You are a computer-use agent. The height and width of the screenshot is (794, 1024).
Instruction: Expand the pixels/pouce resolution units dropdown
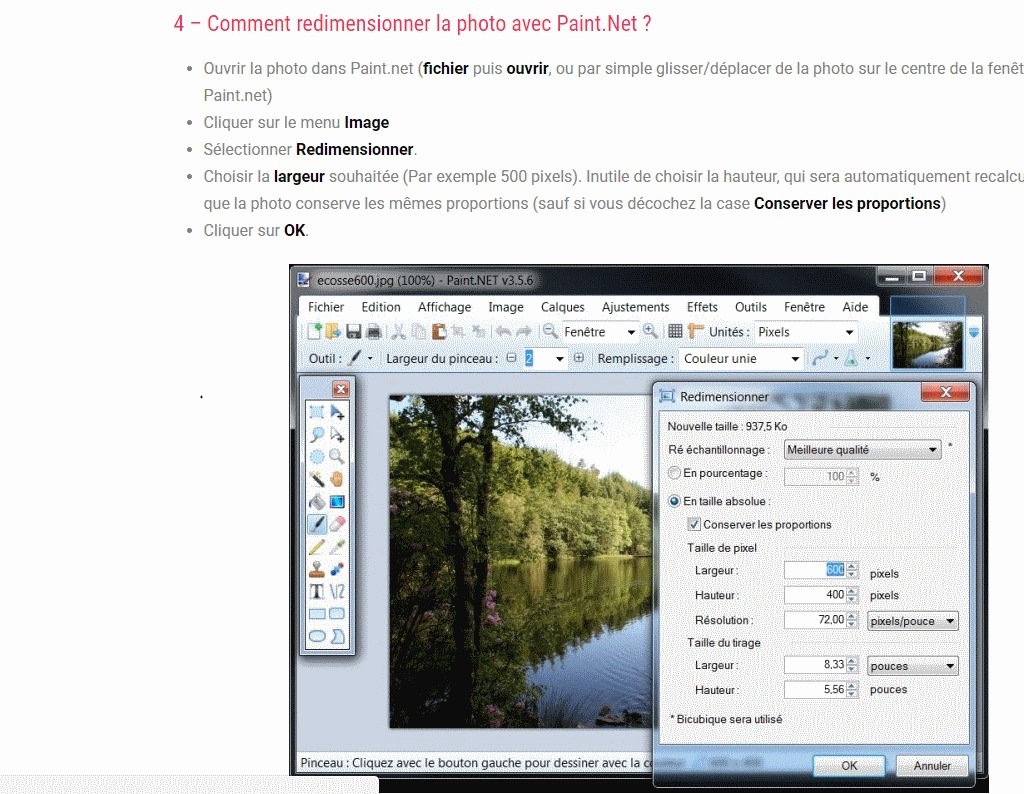pyautogui.click(x=912, y=621)
